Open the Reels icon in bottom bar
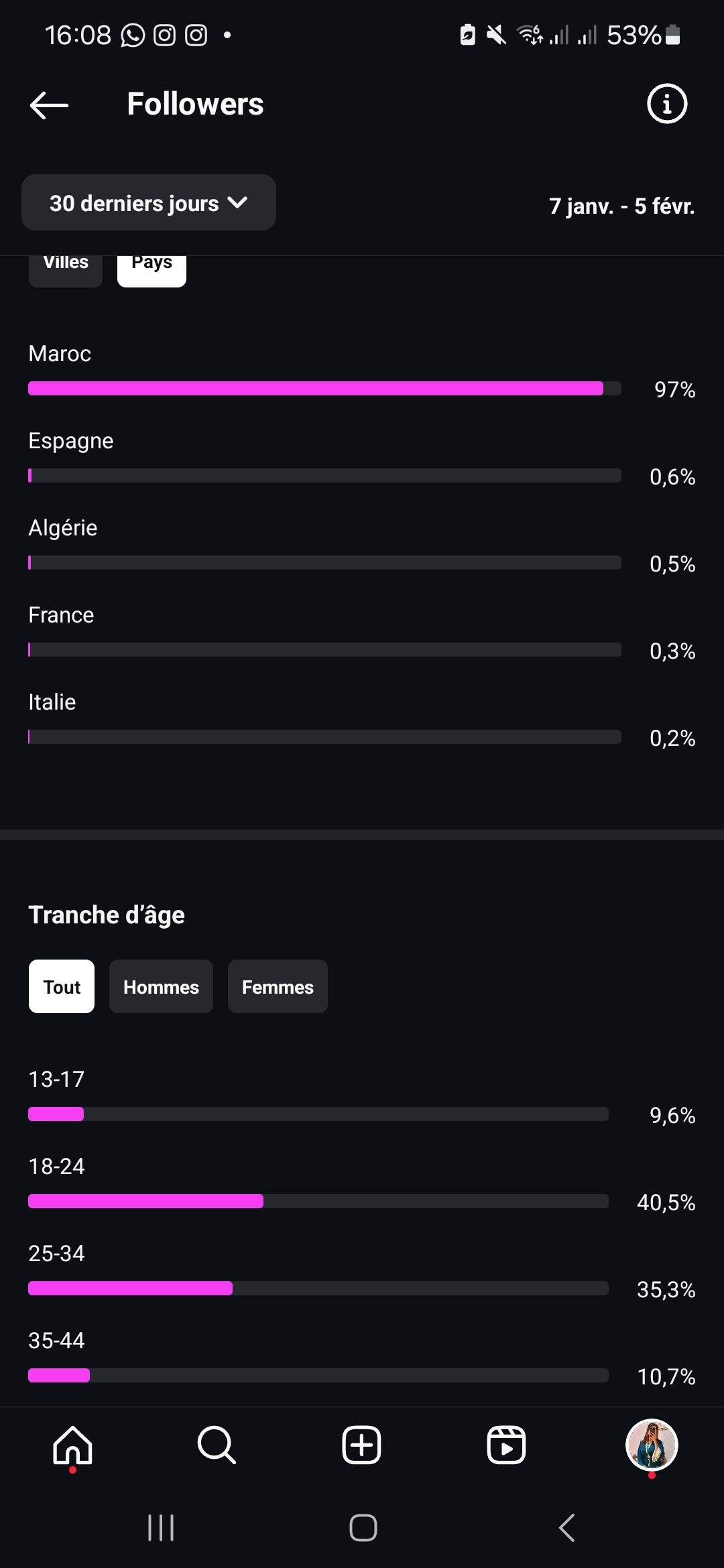This screenshot has width=724, height=1568. (x=506, y=1445)
